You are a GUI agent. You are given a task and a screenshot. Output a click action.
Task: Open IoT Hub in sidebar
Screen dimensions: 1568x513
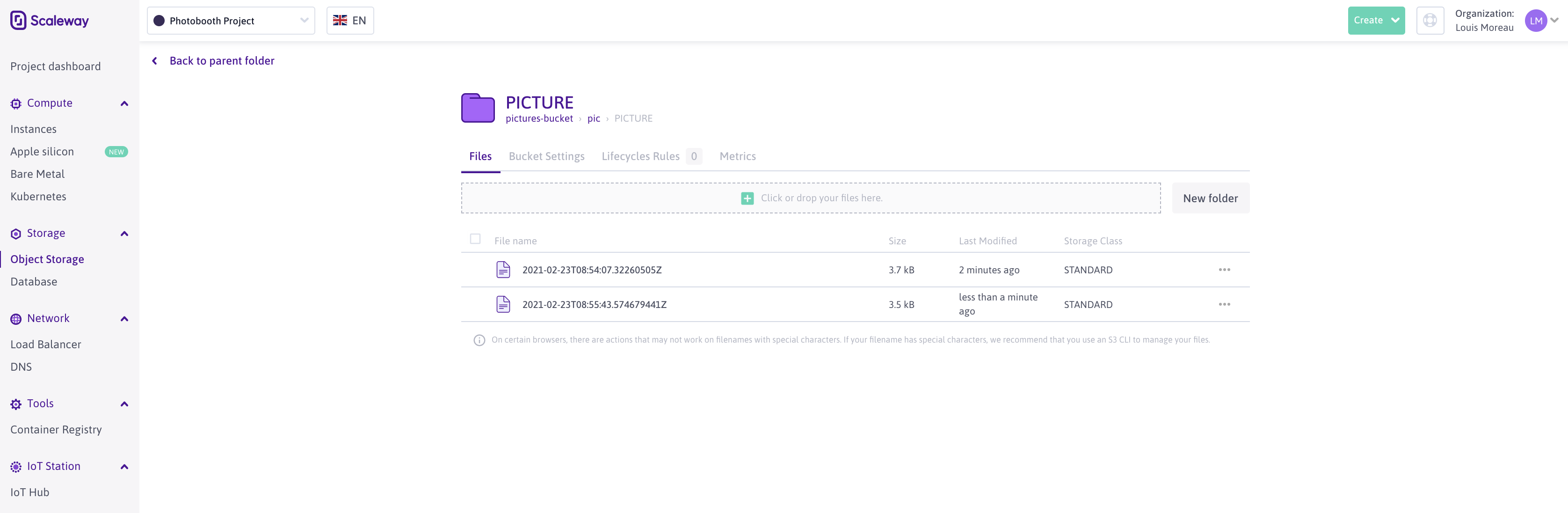(x=30, y=492)
